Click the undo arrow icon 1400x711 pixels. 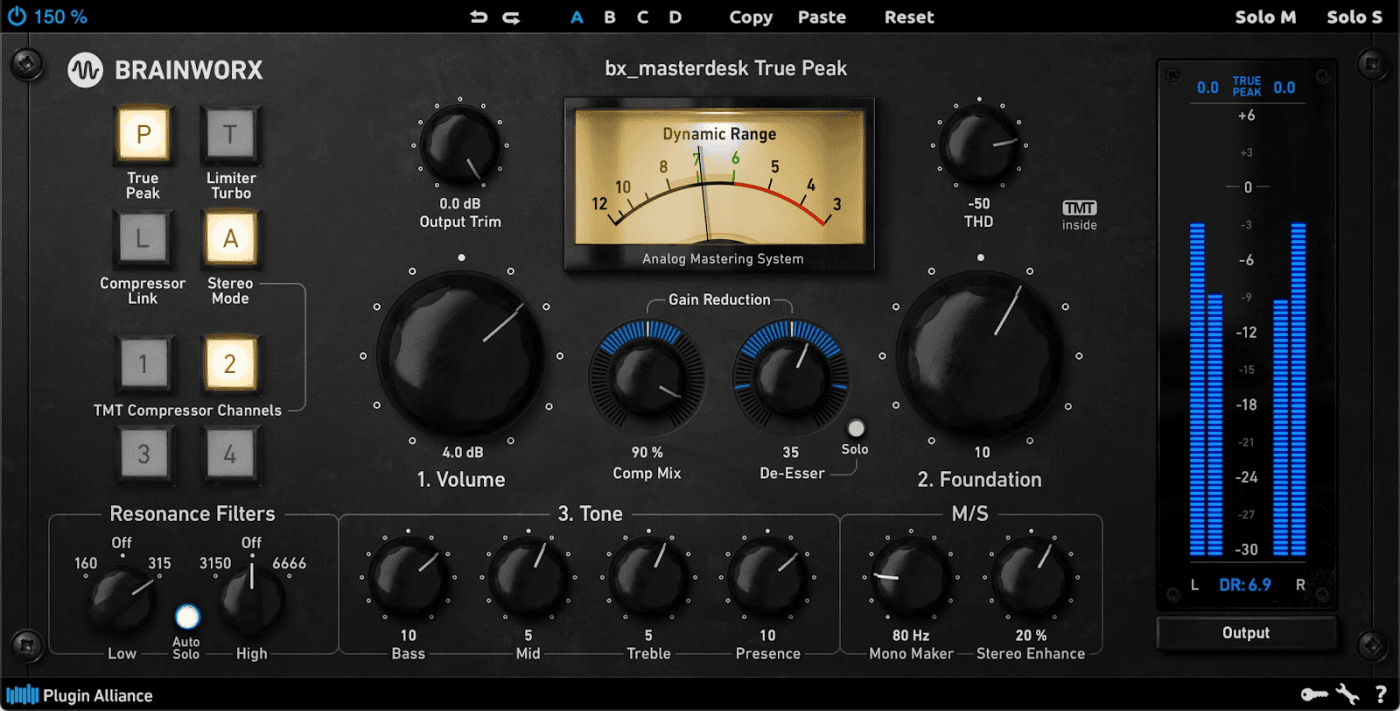point(479,17)
